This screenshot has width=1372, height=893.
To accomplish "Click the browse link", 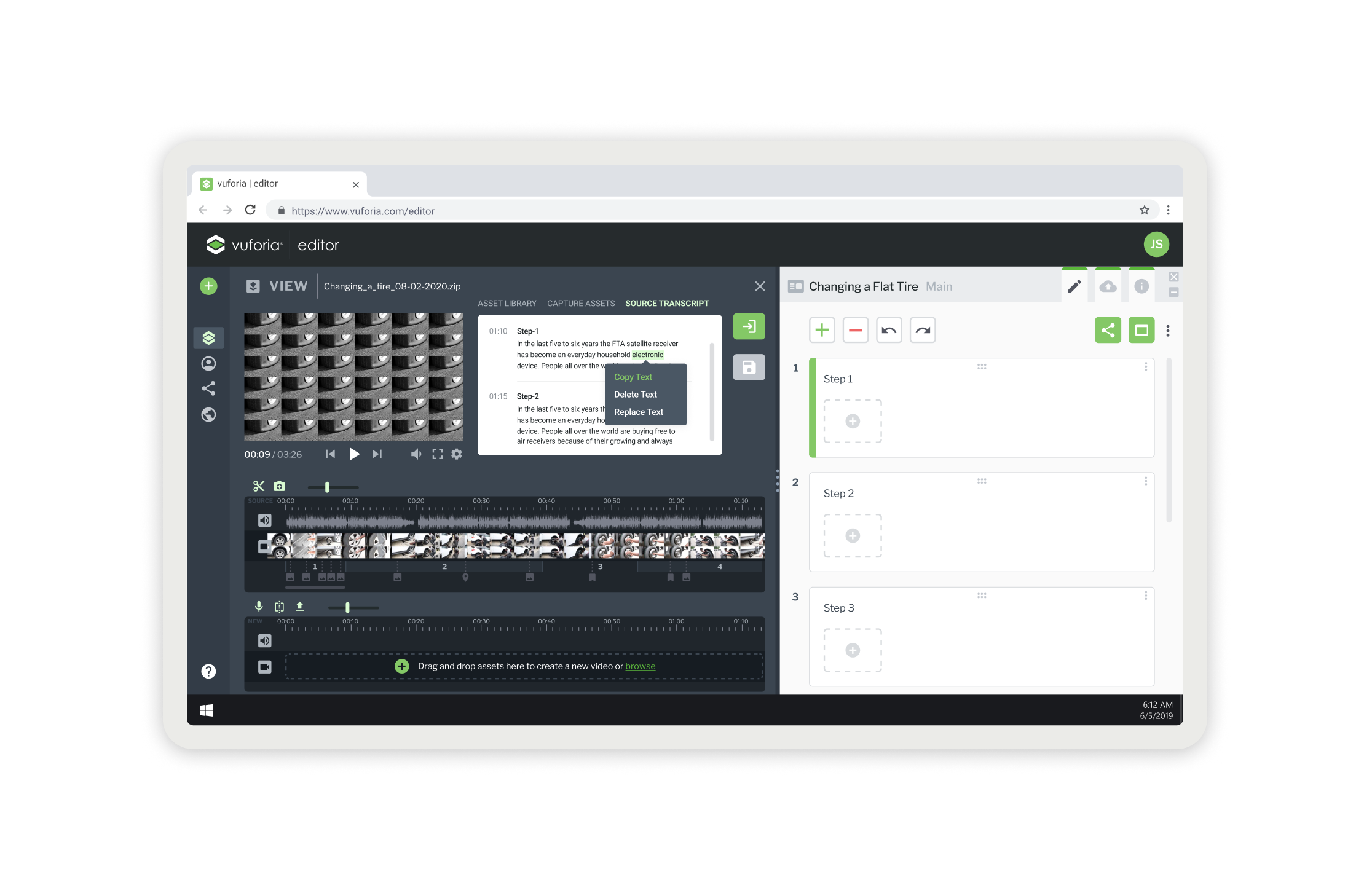I will tap(640, 666).
